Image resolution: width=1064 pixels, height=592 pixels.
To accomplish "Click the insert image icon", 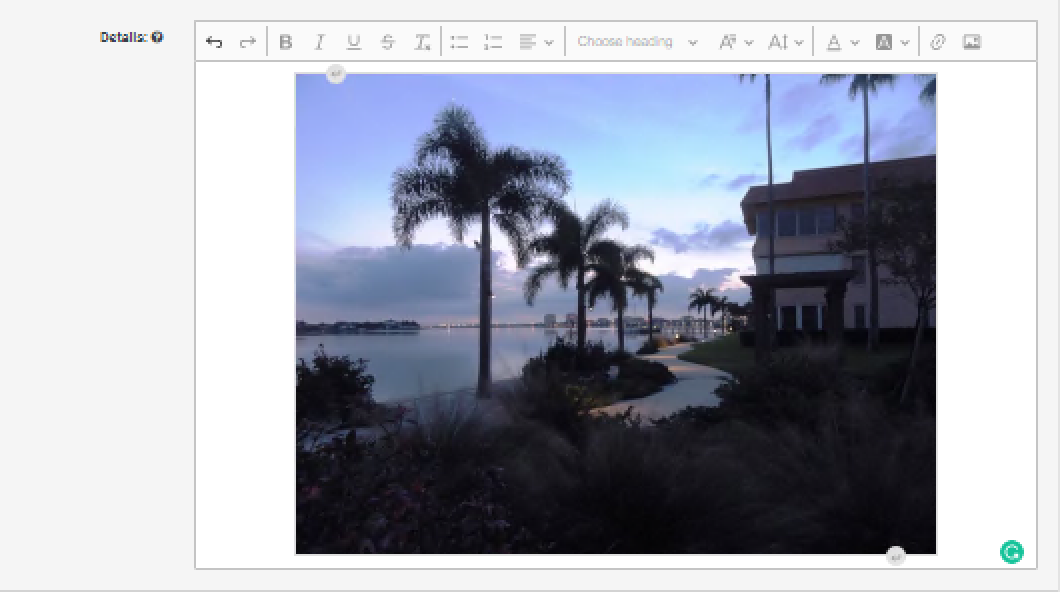I will [x=971, y=42].
